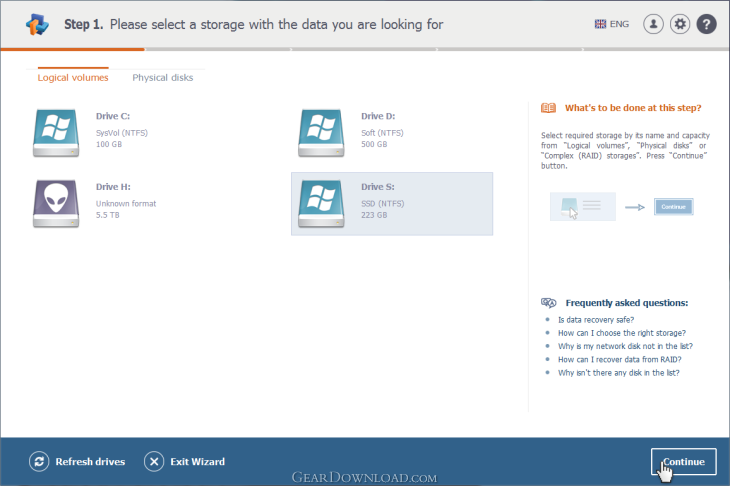
Task: Click the Continue button
Action: tap(683, 461)
